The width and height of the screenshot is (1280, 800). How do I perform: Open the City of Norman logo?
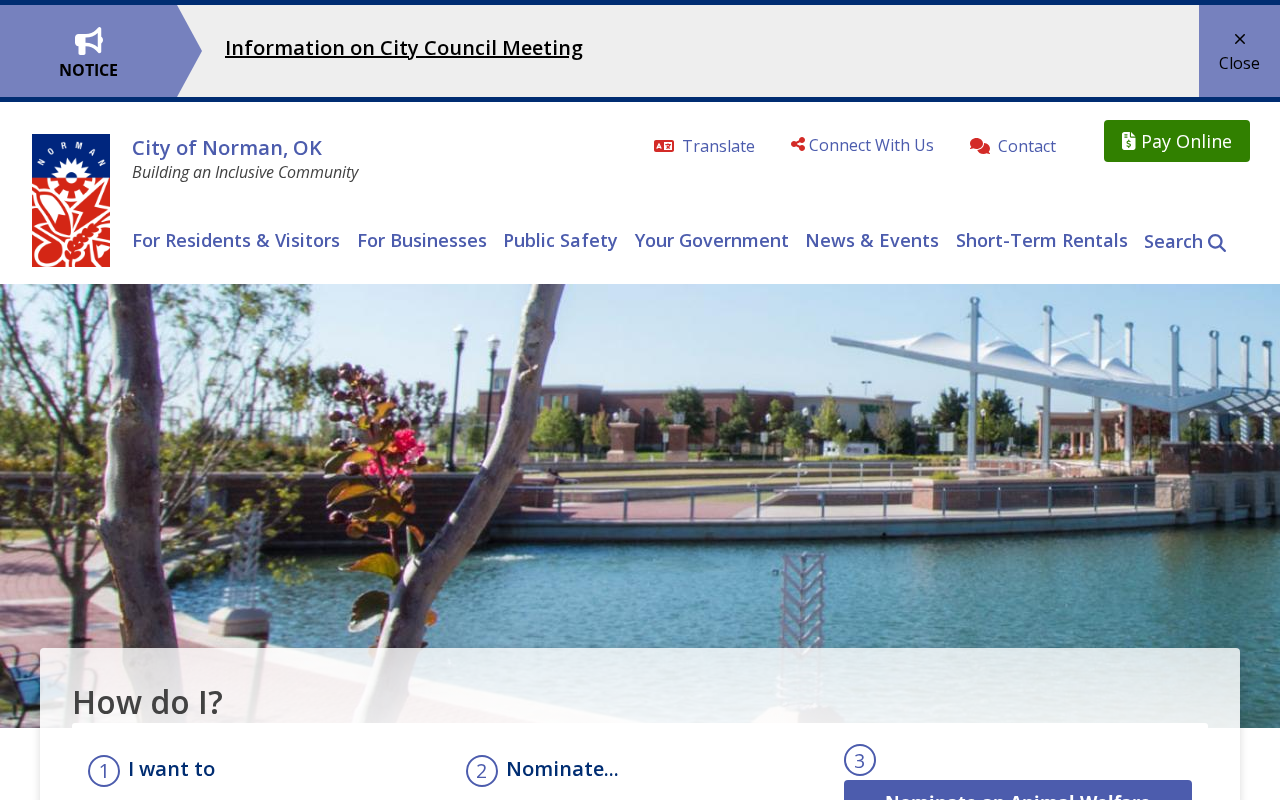[x=71, y=200]
